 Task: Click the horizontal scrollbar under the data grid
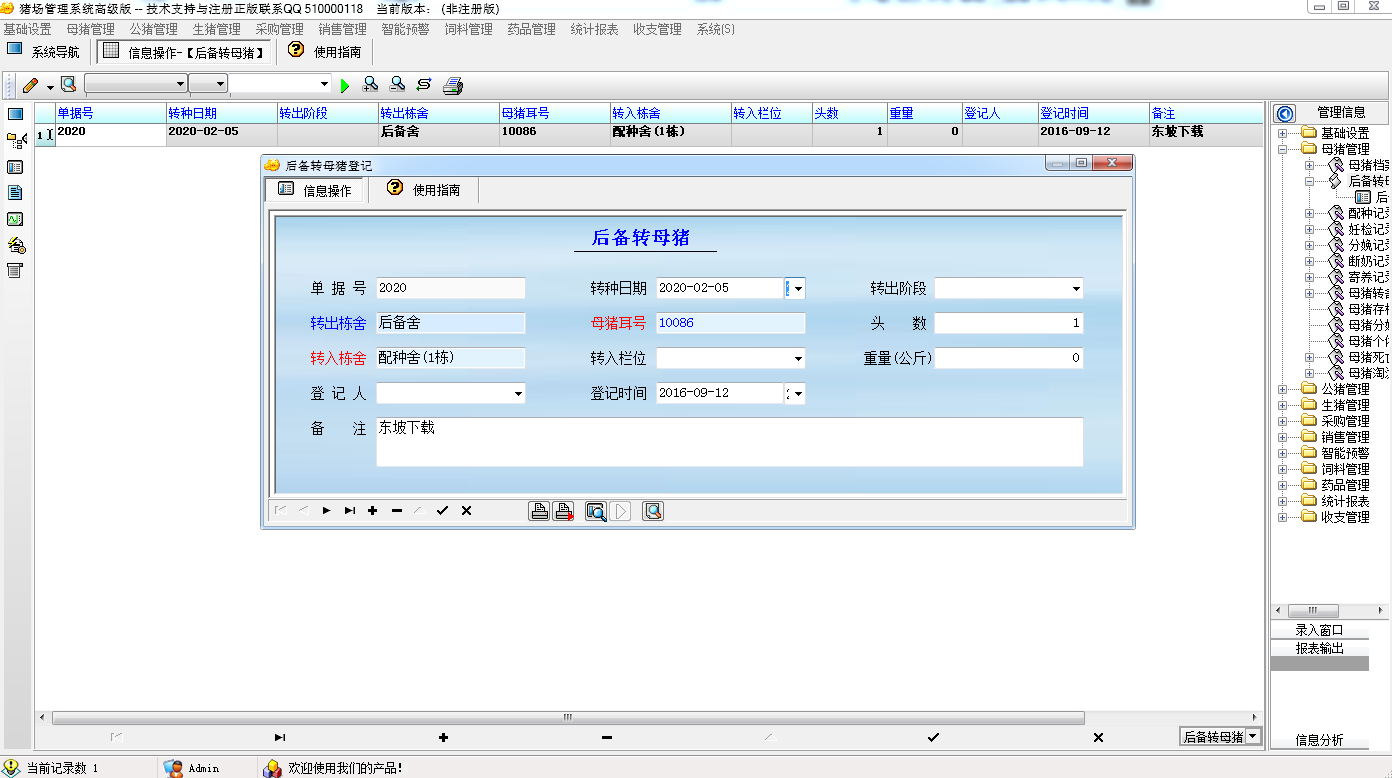click(568, 717)
